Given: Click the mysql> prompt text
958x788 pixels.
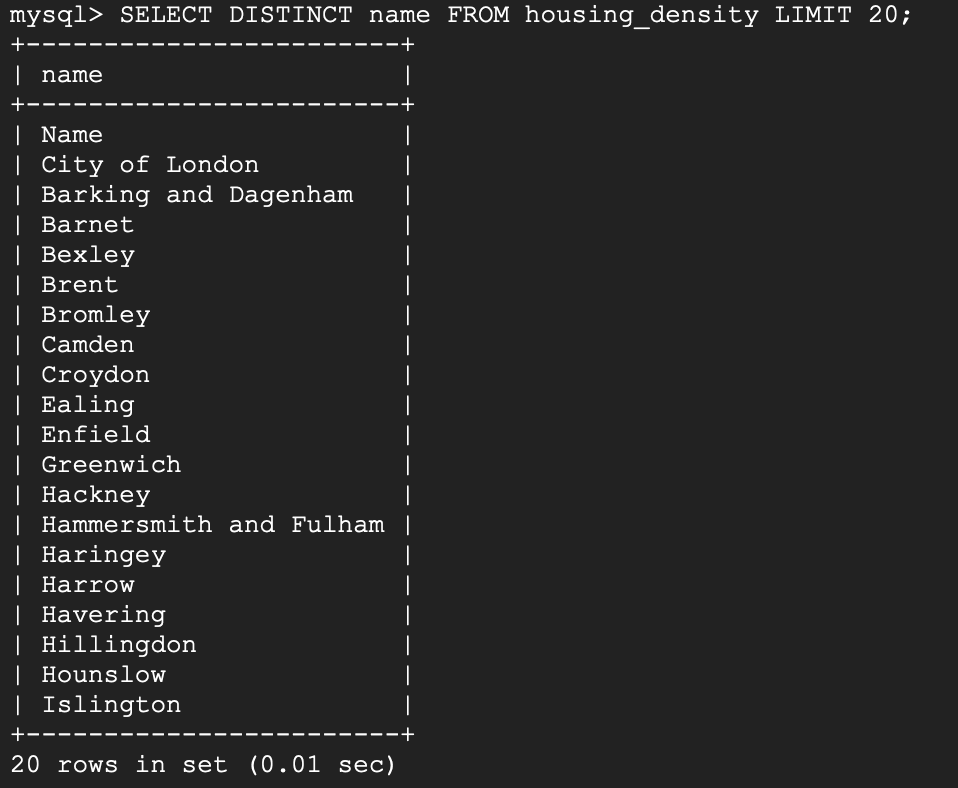Looking at the screenshot, I should [56, 15].
